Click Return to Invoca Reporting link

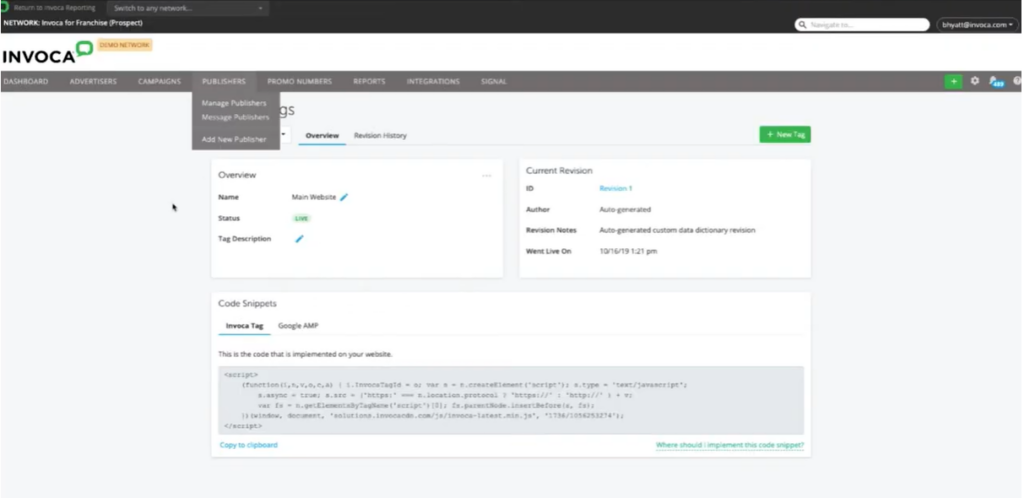click(54, 8)
